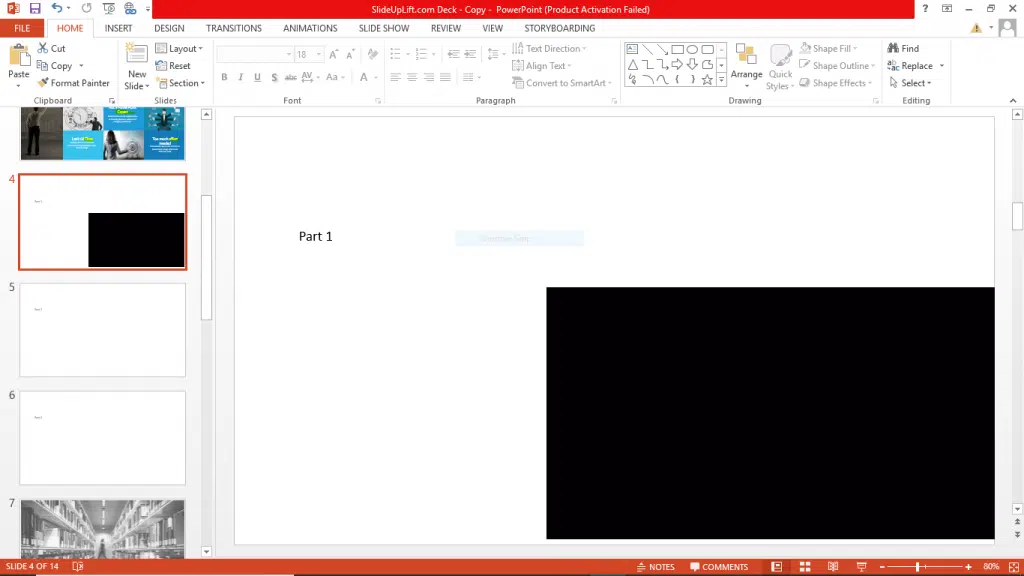This screenshot has height=576, width=1024.
Task: Click the Undo arrow icon
Action: pos(57,9)
